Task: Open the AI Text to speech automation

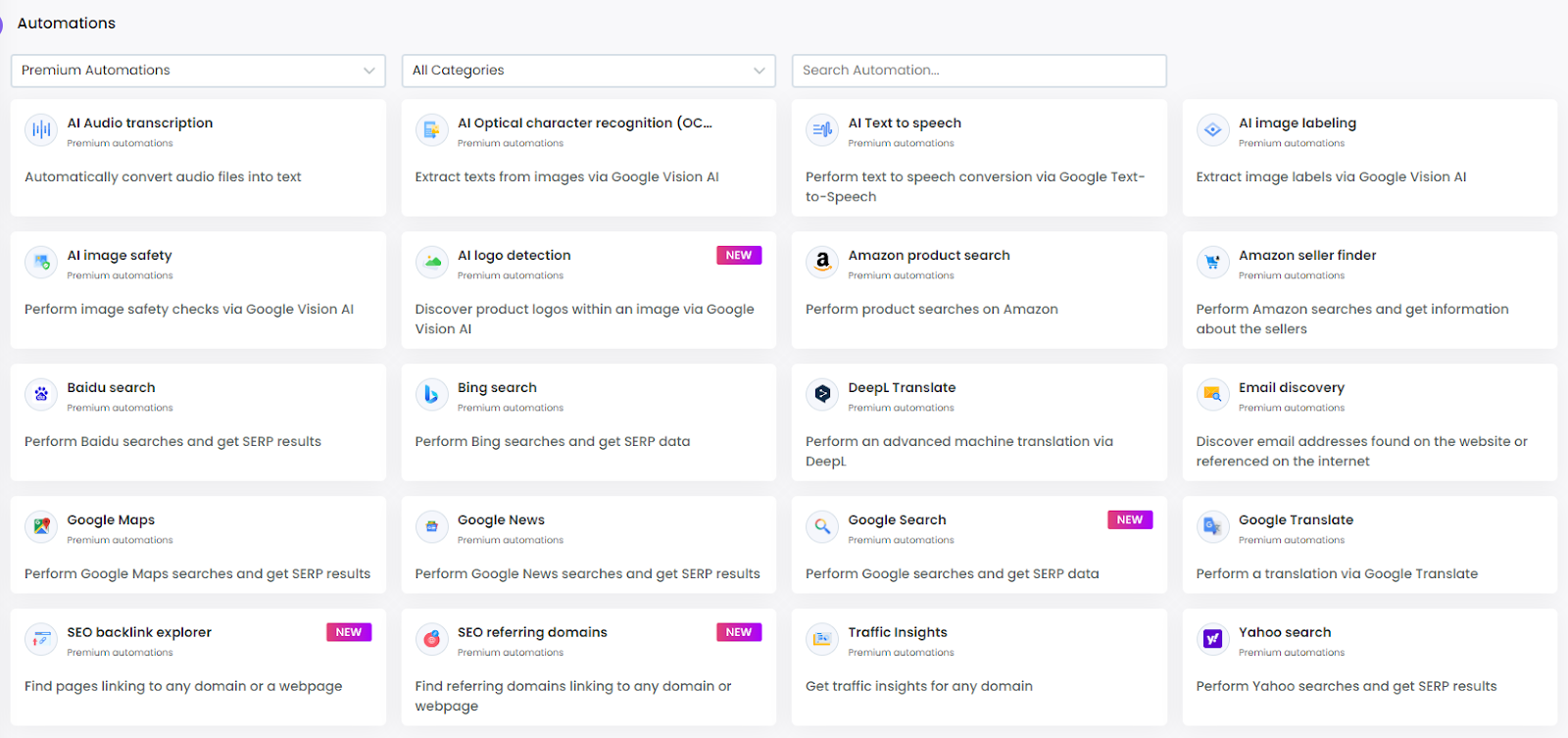Action: click(905, 123)
